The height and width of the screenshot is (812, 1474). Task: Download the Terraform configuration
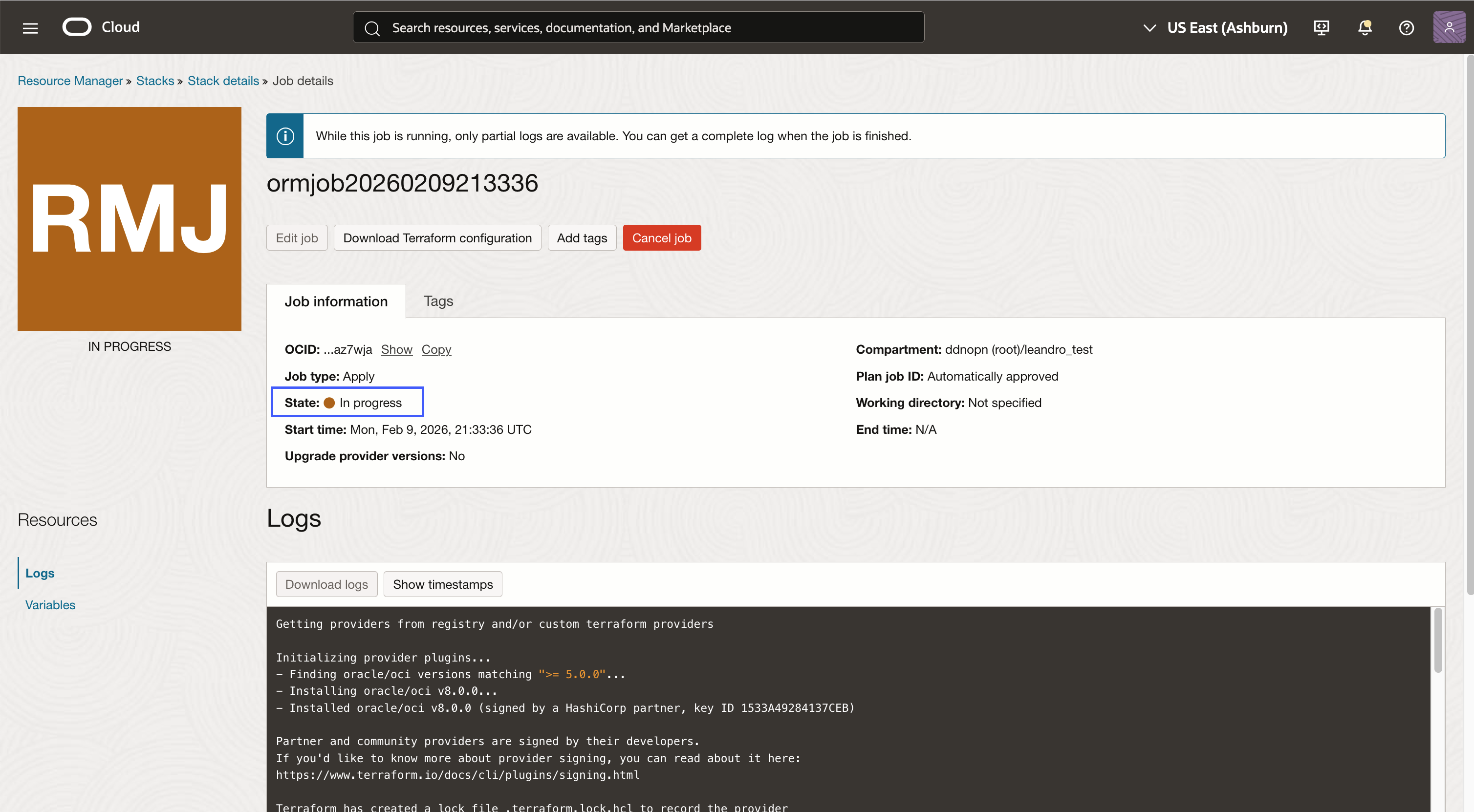point(437,237)
